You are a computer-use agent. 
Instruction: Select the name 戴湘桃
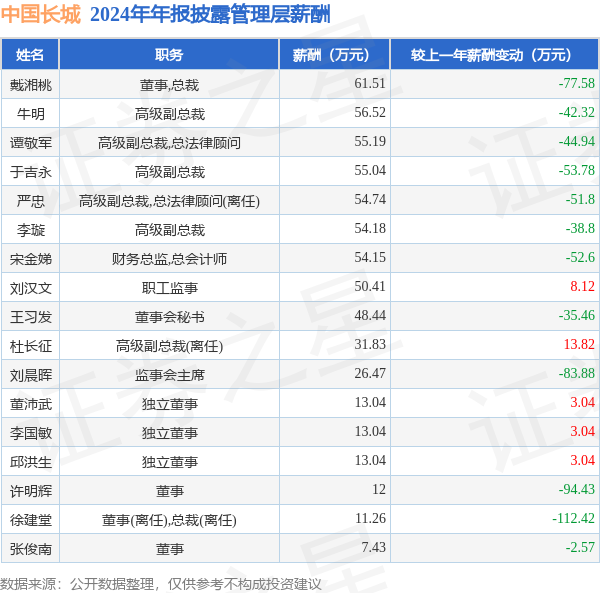coord(31,85)
